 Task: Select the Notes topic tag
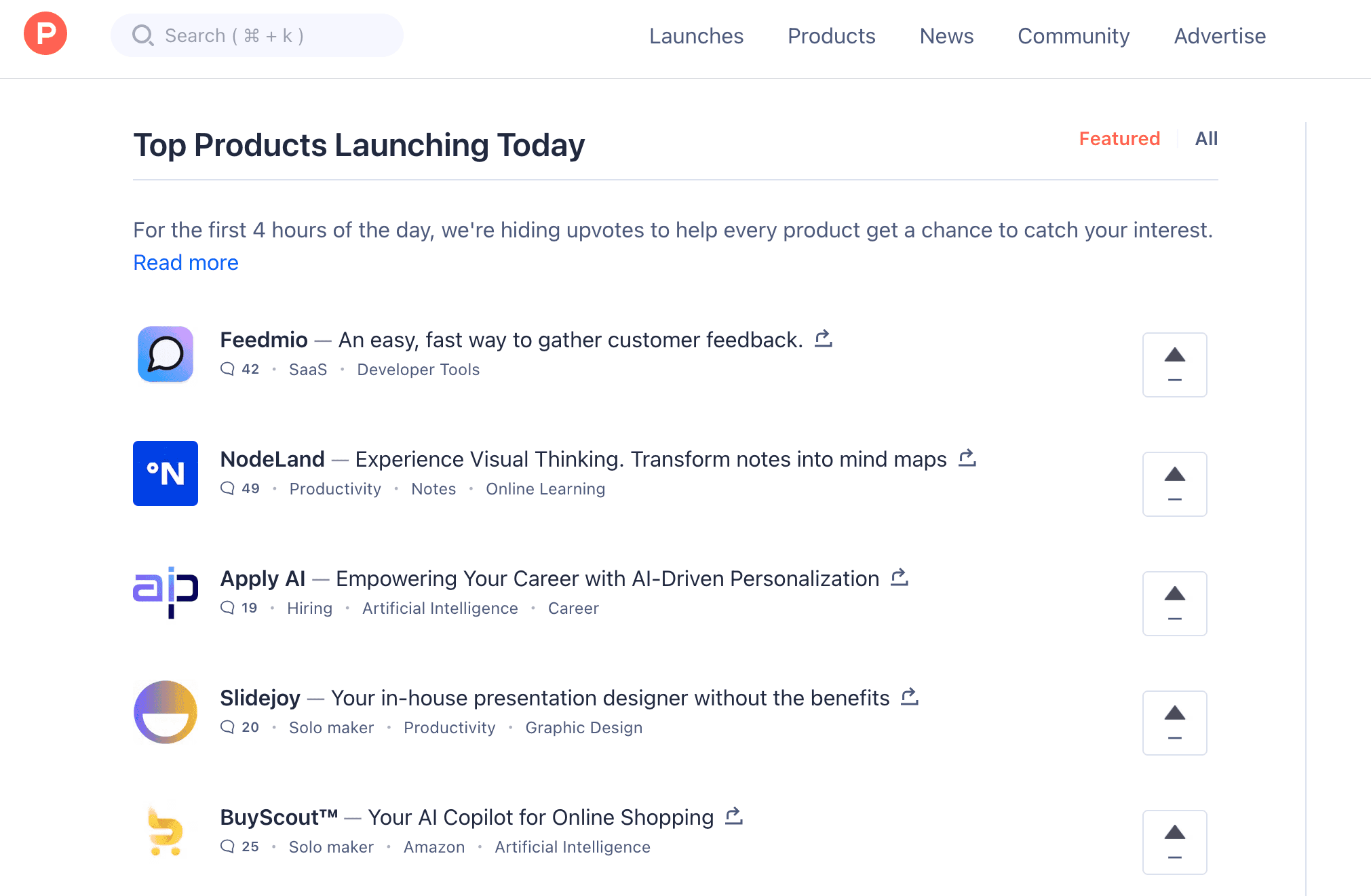click(x=433, y=489)
